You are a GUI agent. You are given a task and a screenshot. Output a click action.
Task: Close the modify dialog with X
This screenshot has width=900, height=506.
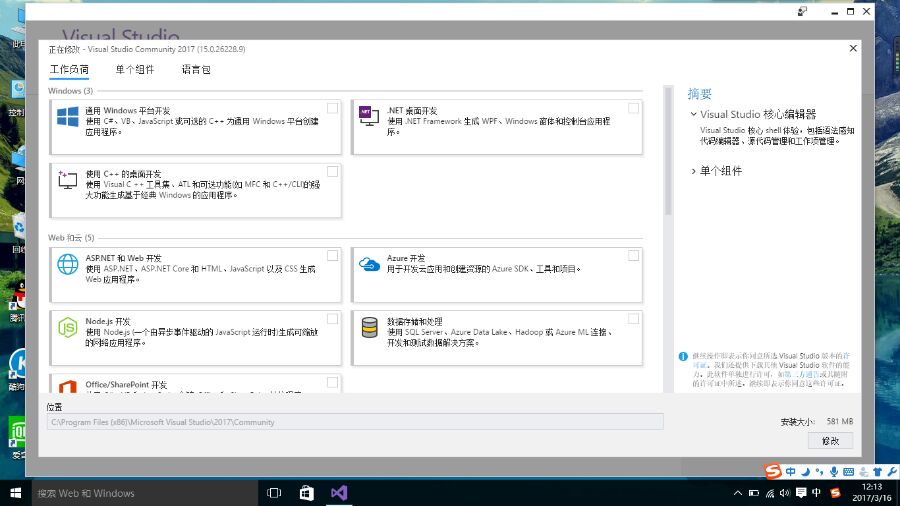(853, 48)
